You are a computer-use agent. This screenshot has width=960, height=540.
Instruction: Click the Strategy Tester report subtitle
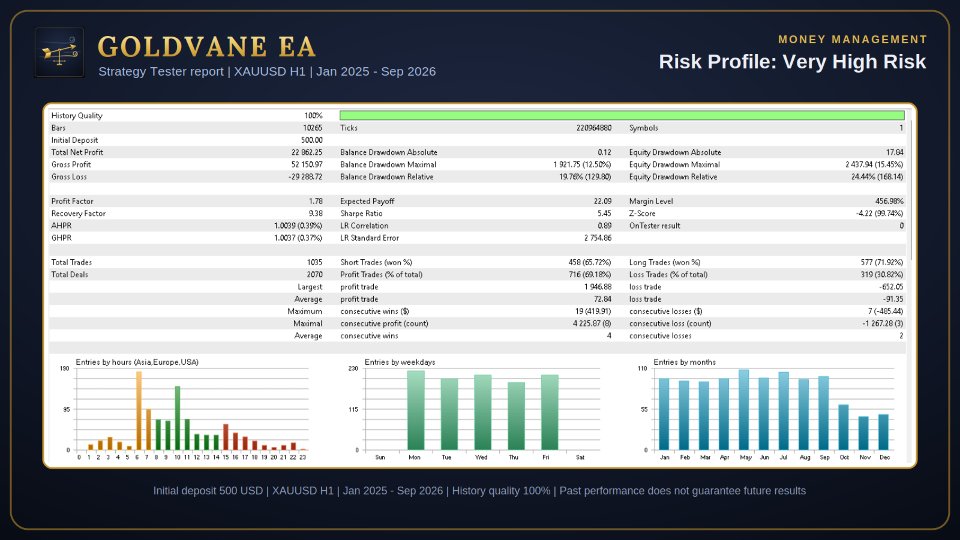coord(267,71)
